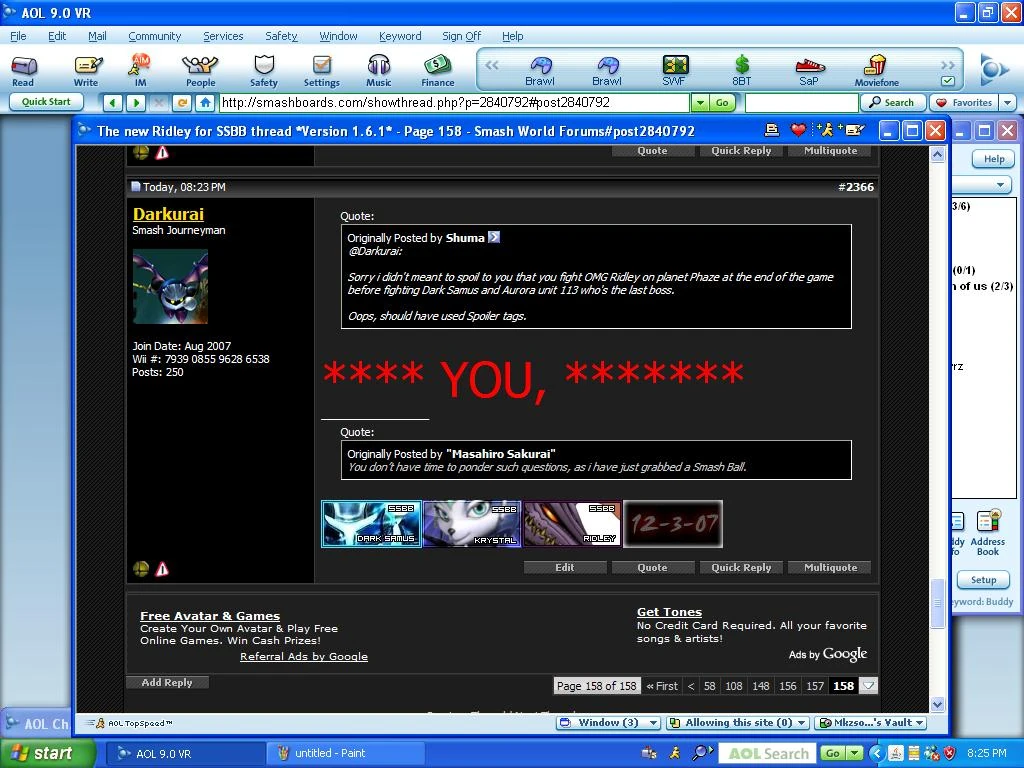Open the dropdown in Buddy window
This screenshot has height=768, width=1024.
point(999,185)
